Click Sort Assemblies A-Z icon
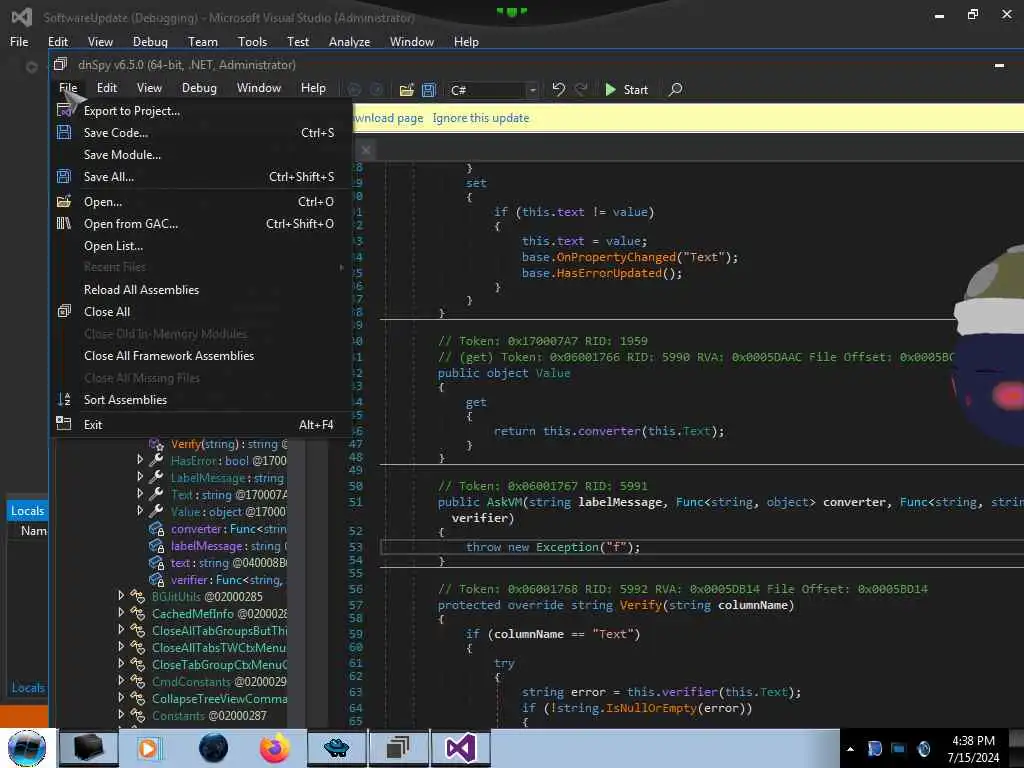Screen dimensions: 1024x768 tap(64, 400)
